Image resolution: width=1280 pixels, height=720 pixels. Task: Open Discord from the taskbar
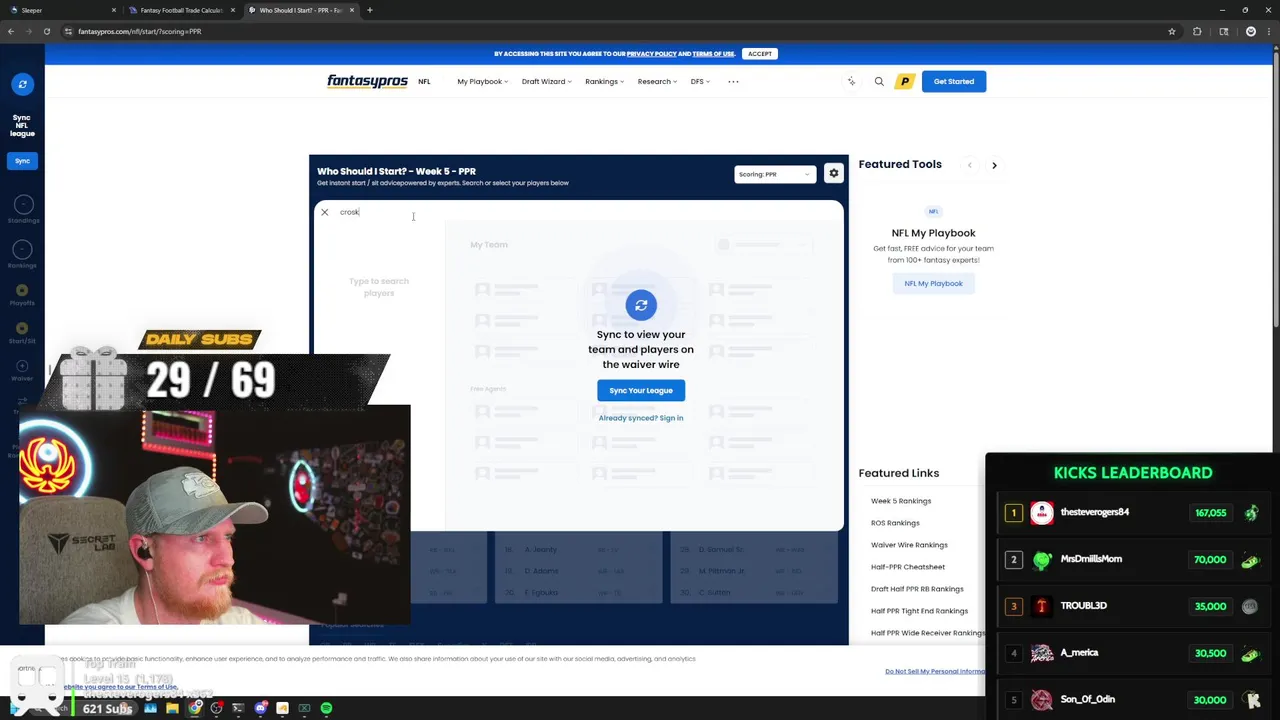pyautogui.click(x=260, y=708)
